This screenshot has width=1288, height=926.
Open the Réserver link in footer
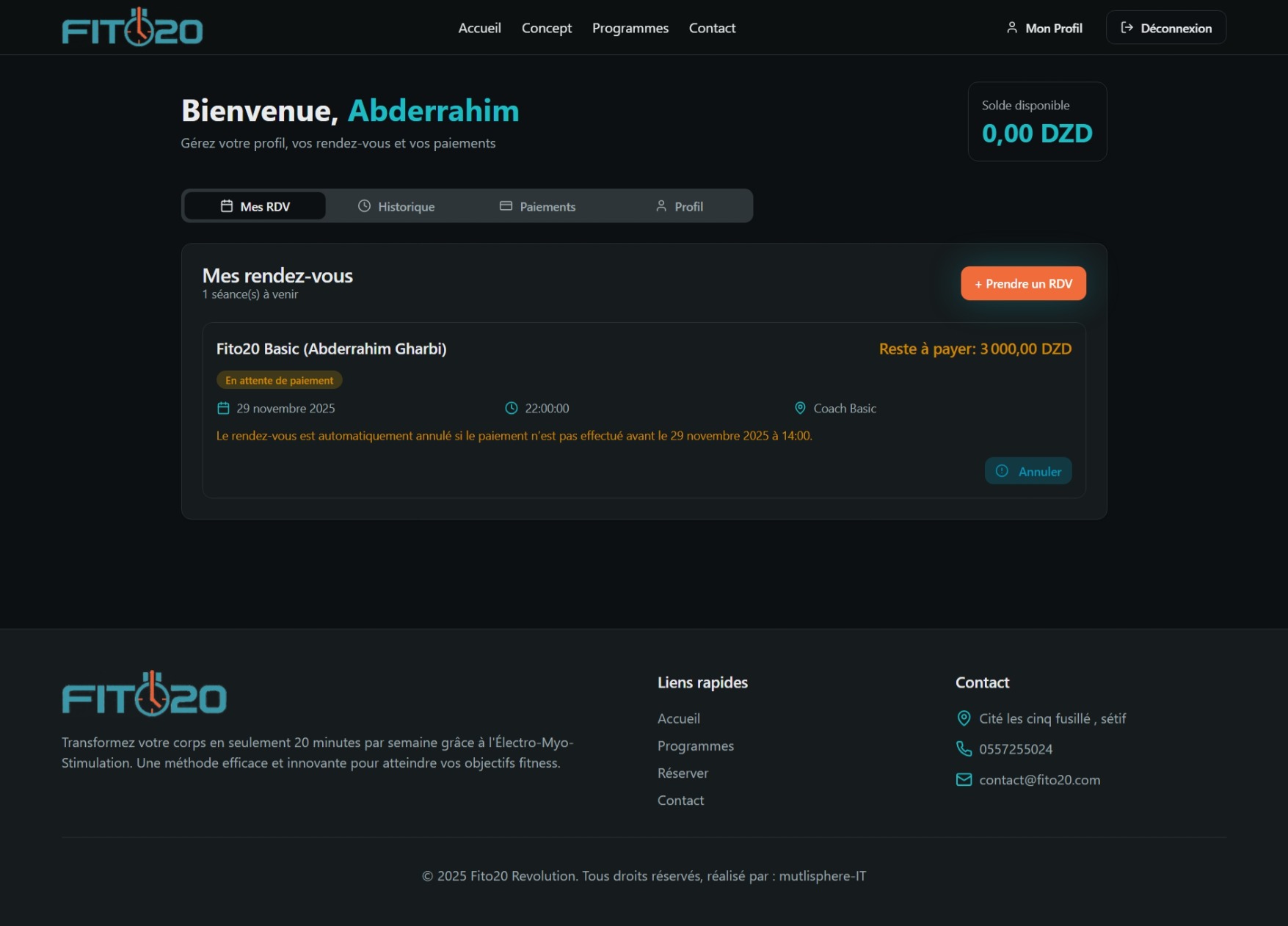[x=683, y=773]
